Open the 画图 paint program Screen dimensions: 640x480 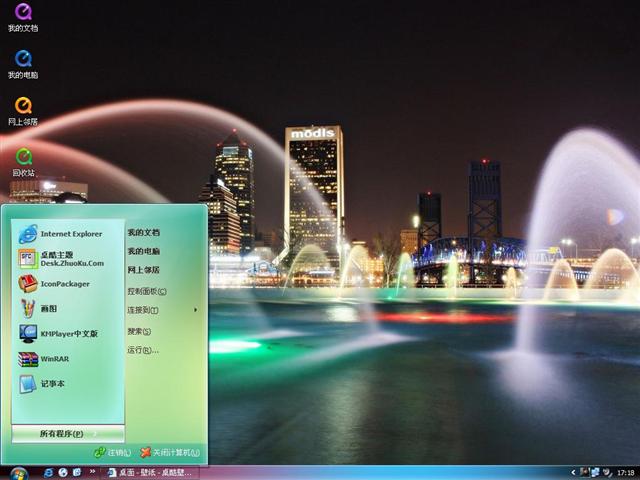tap(48, 309)
